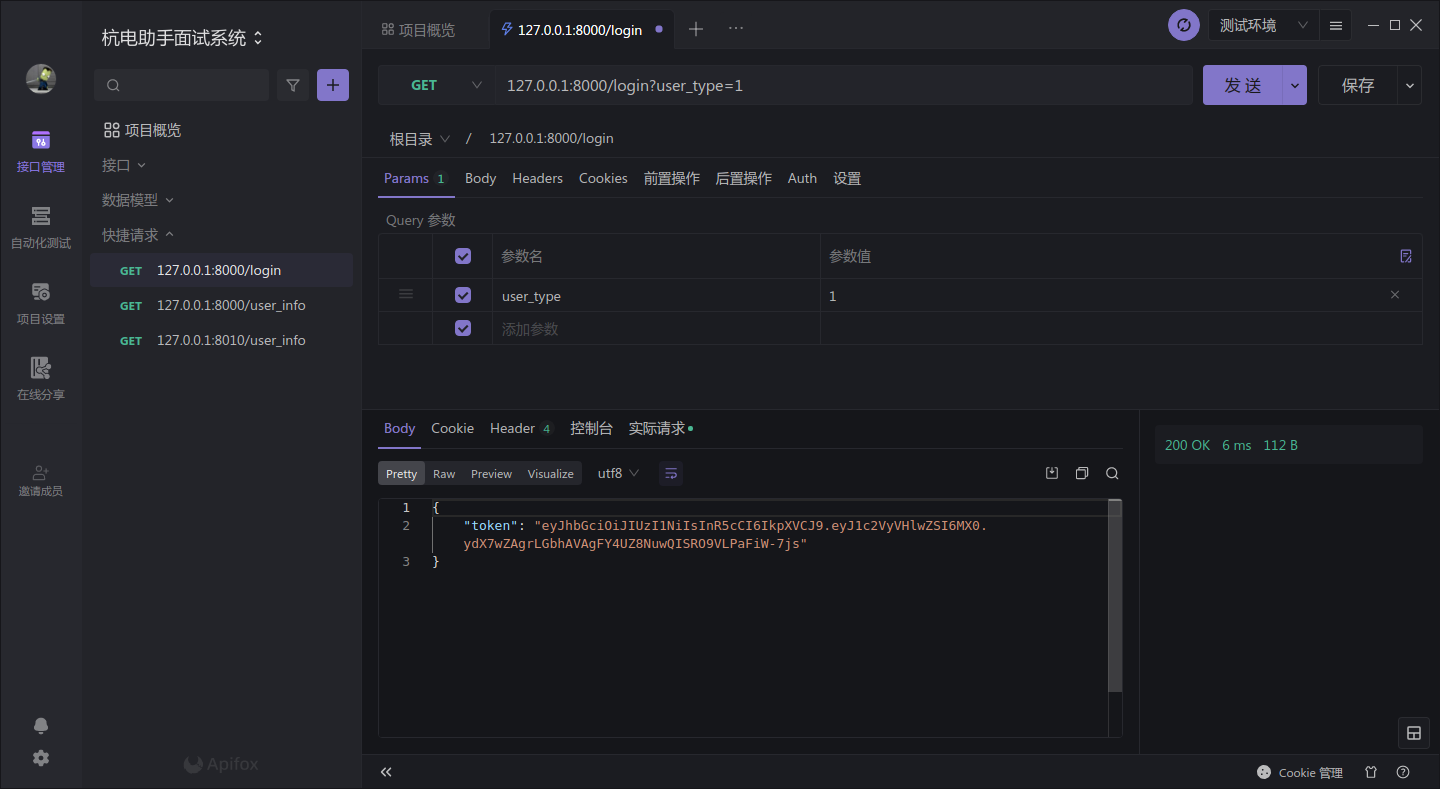Switch to the Headers tab

coord(537,178)
